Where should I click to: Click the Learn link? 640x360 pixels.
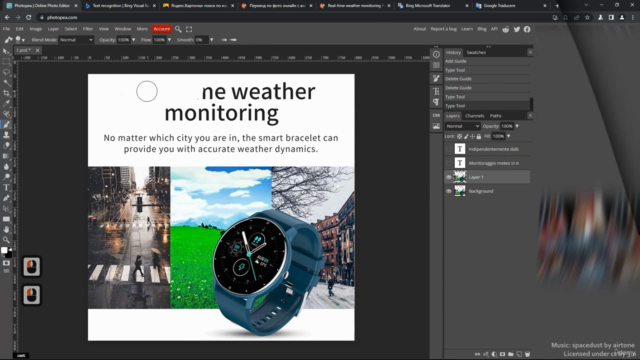point(467,29)
